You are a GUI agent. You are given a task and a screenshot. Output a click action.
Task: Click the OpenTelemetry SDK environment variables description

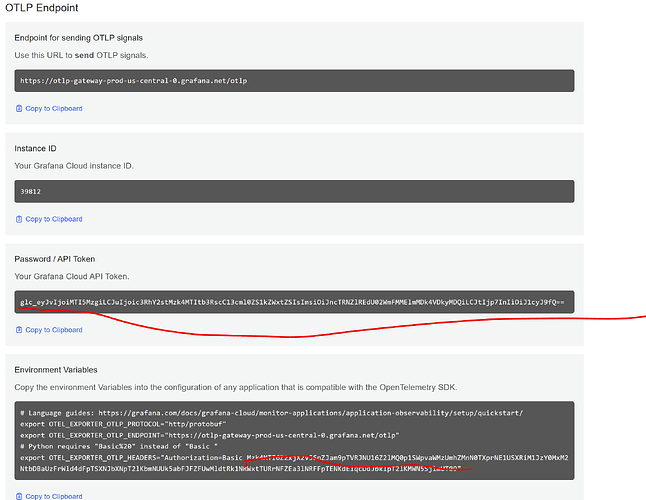236,388
